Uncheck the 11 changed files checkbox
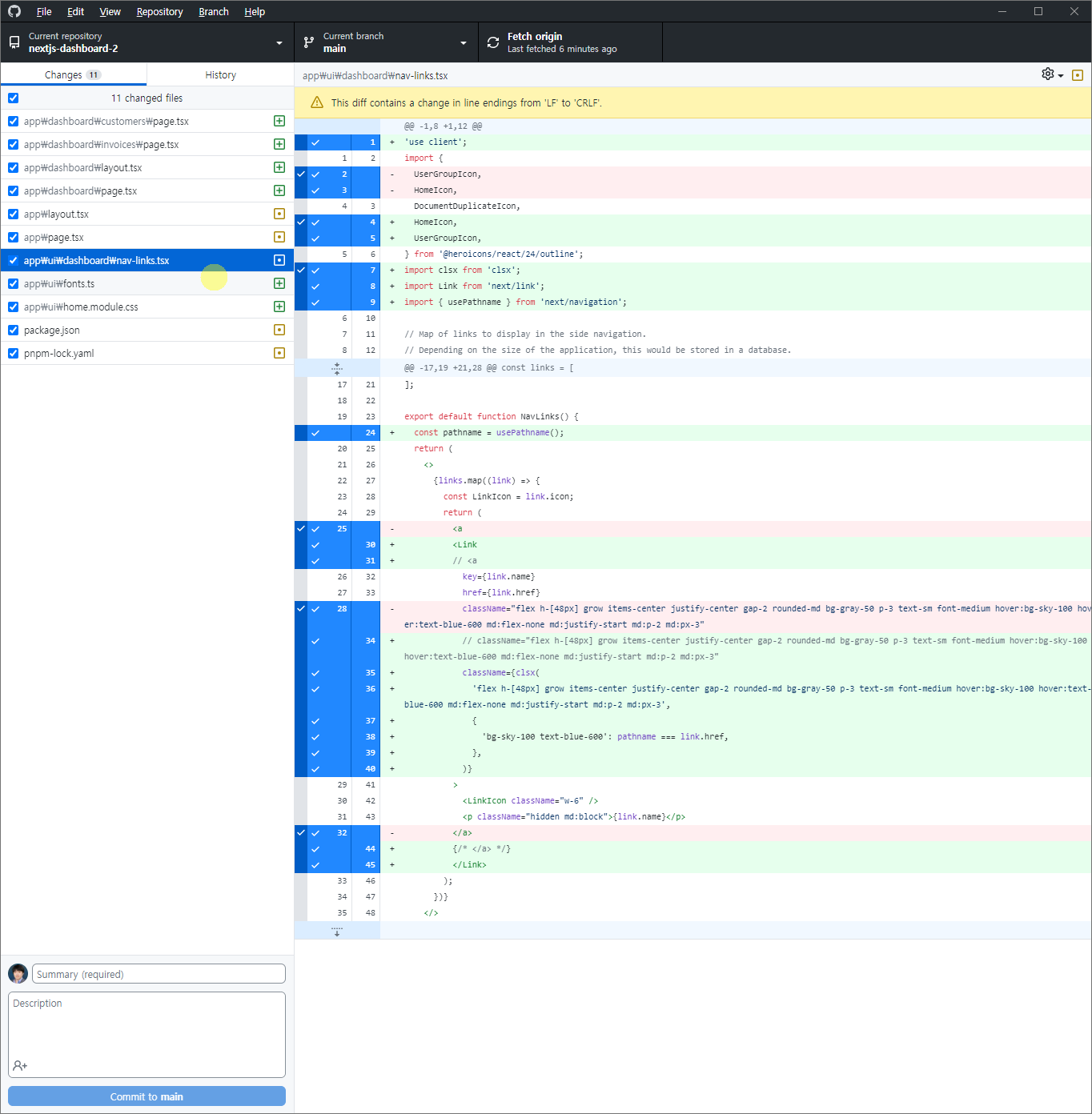Viewport: 1092px width, 1114px height. 13,98
